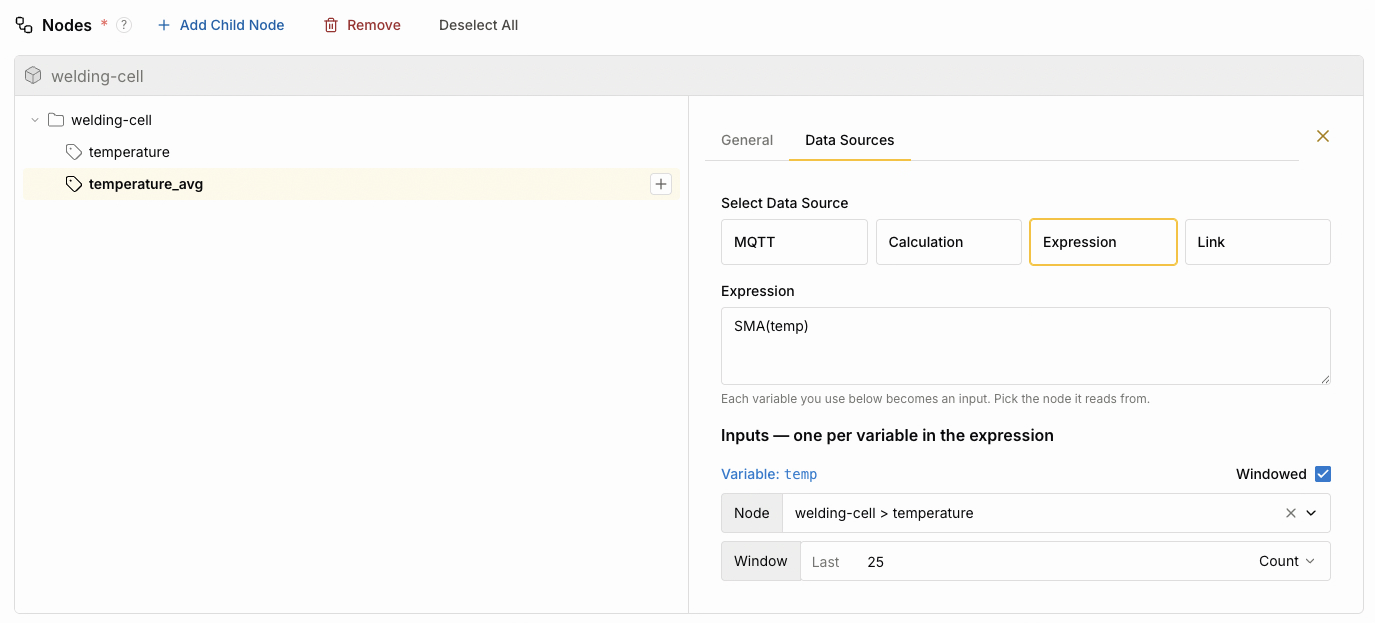Screen dimensions: 1375x623
Task: Click the help question mark icon beside Nodes
Action: click(x=124, y=25)
